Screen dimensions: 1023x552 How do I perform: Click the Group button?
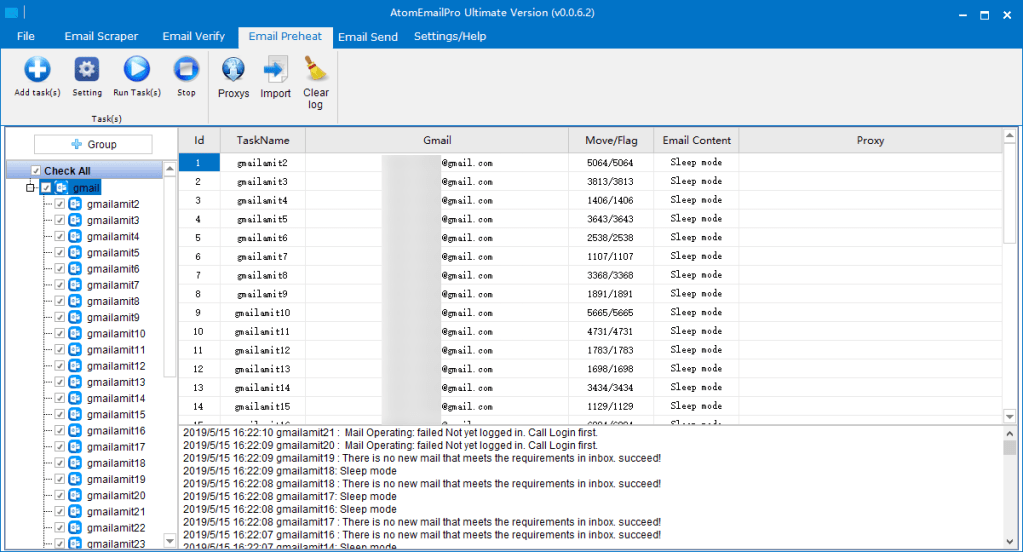coord(93,145)
